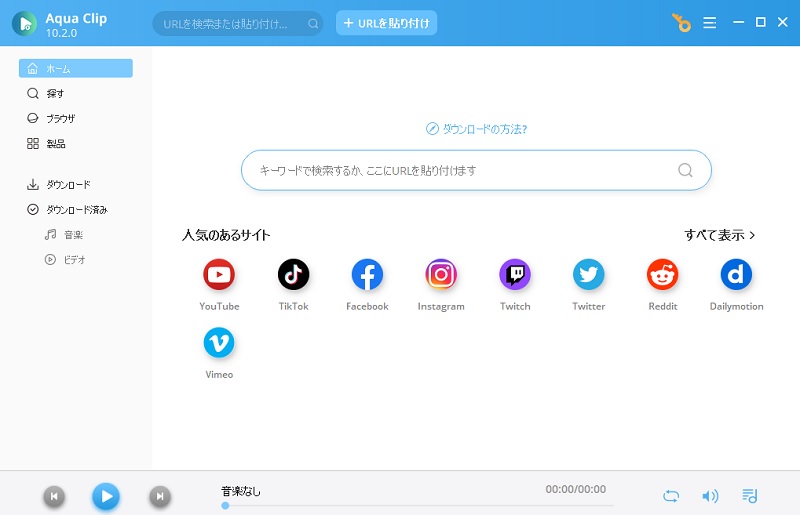This screenshot has width=800, height=515.
Task: Click the 00:00/00:00 time display
Action: click(x=576, y=489)
